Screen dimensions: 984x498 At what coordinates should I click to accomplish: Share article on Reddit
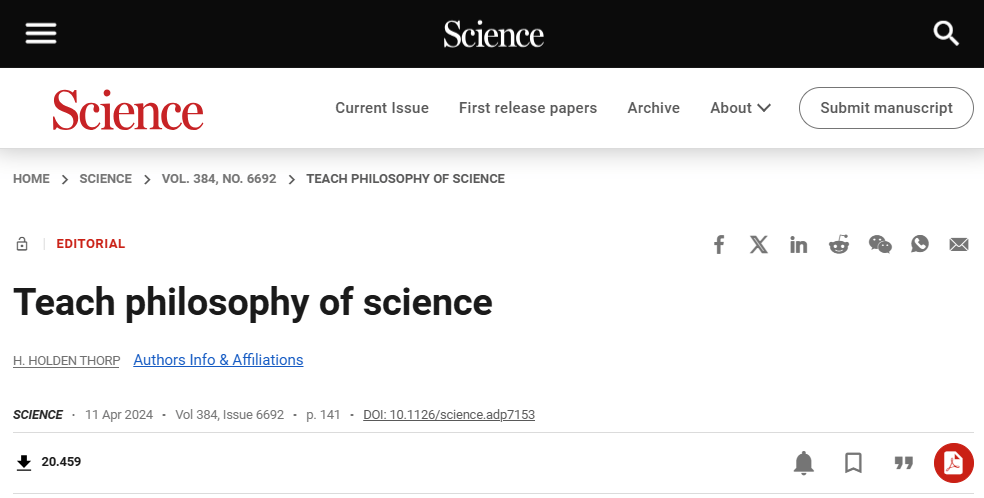click(839, 245)
